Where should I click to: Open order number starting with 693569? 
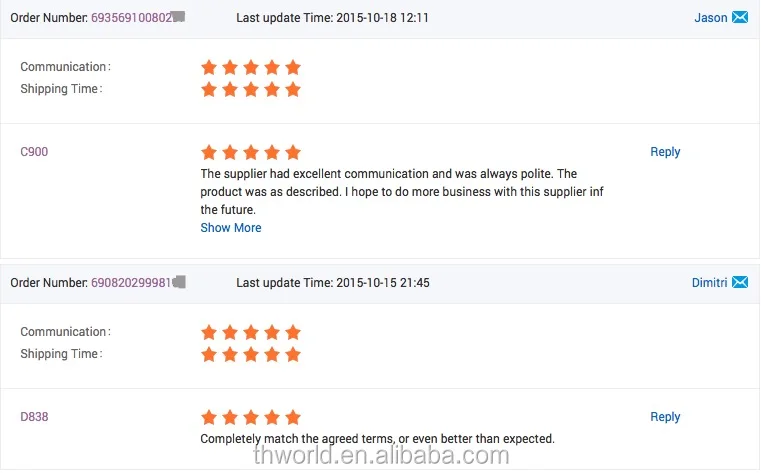130,18
